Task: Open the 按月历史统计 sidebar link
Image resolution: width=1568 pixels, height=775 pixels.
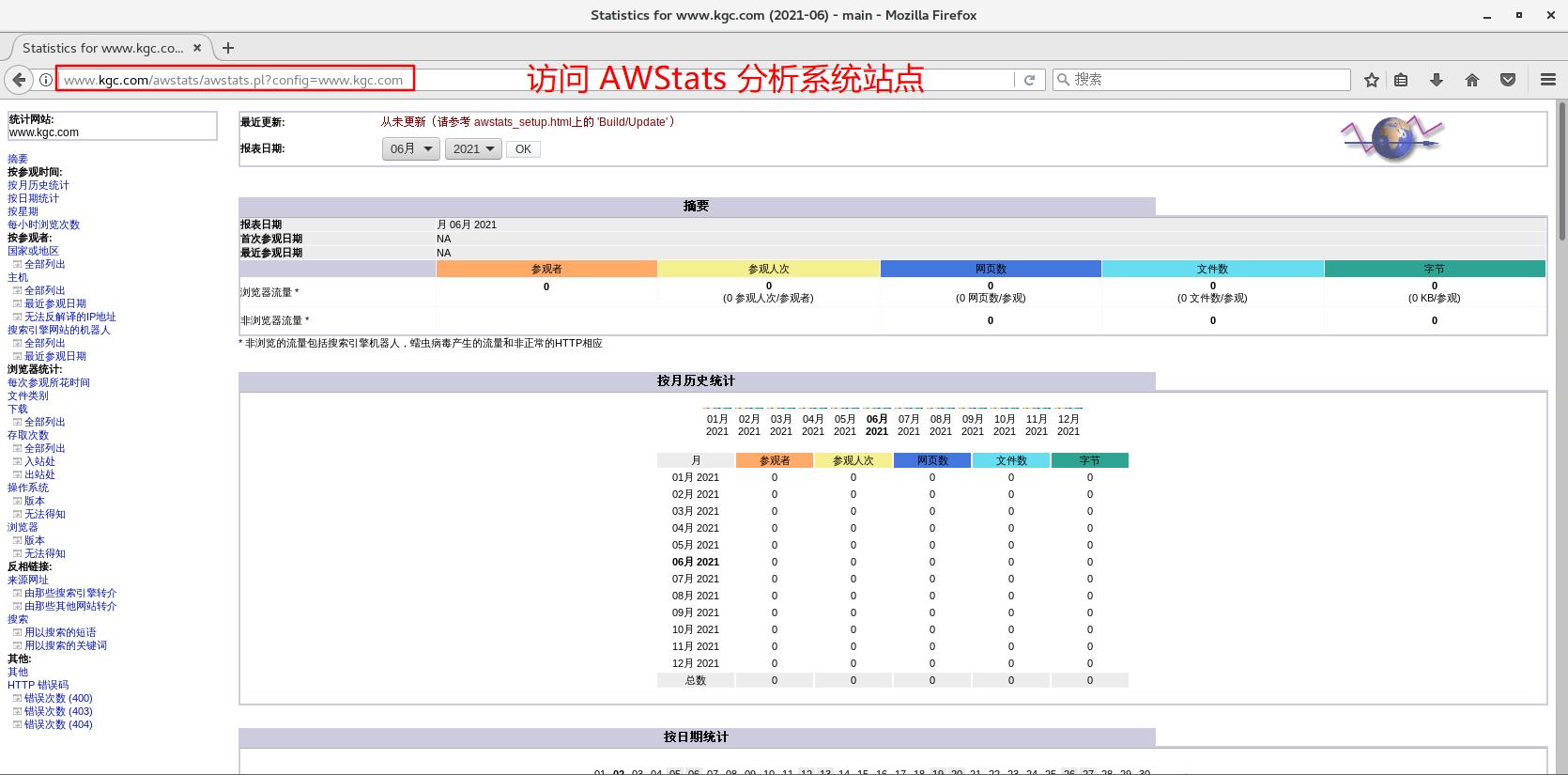Action: coord(38,185)
